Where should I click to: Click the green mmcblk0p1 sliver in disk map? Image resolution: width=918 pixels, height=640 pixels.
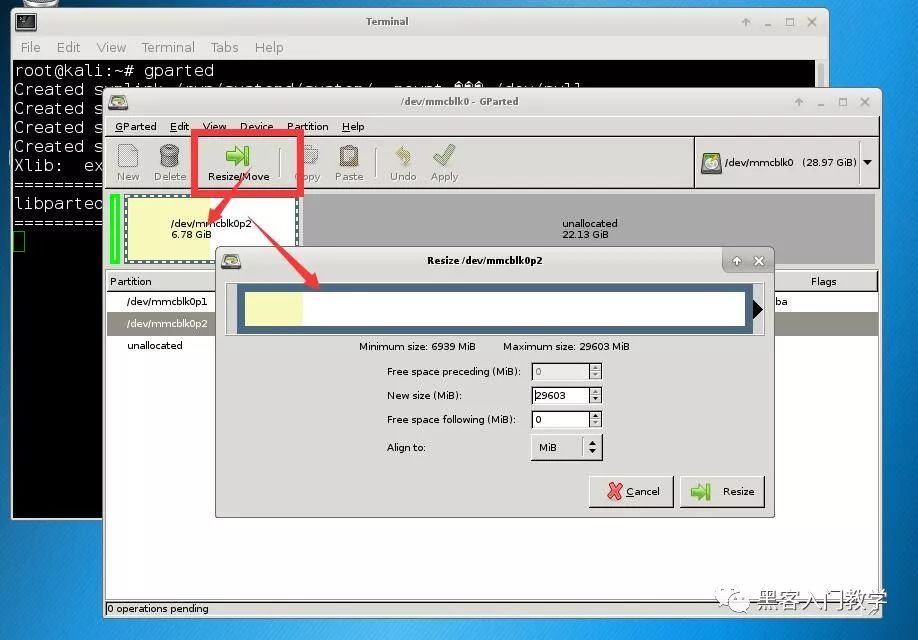coord(115,229)
